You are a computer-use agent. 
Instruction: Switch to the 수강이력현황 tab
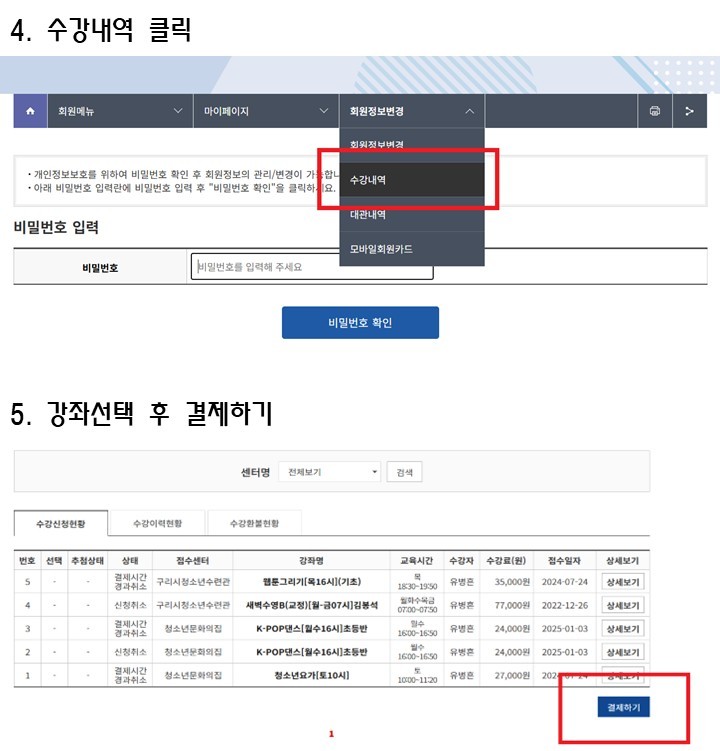[x=158, y=523]
